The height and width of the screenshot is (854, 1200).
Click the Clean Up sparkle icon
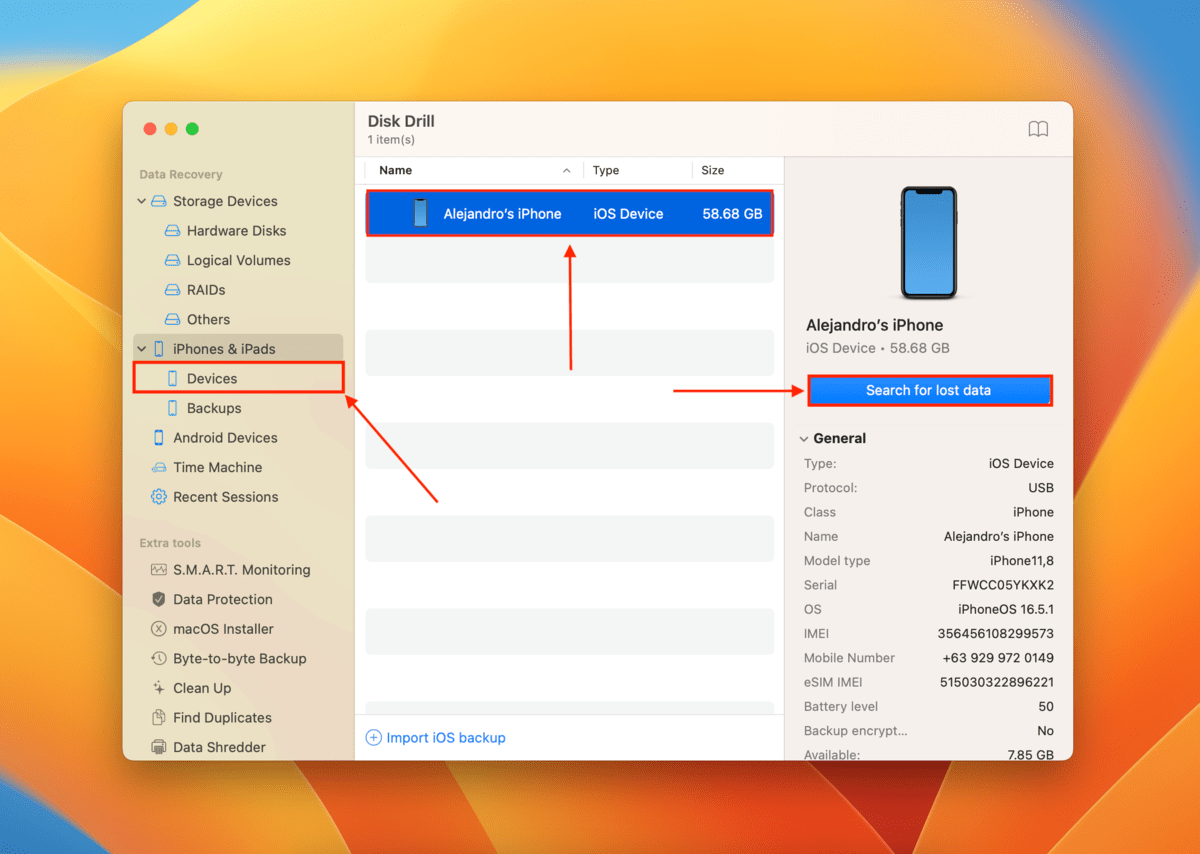click(159, 688)
